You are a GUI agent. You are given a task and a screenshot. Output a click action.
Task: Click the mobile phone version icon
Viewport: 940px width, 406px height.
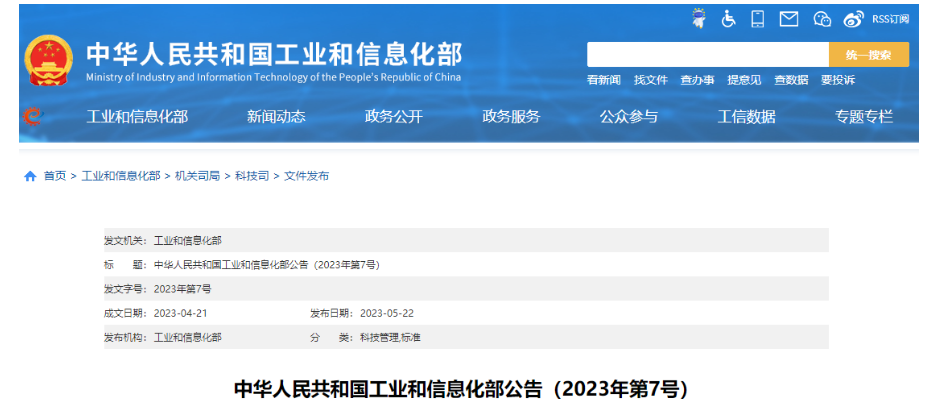coord(758,19)
